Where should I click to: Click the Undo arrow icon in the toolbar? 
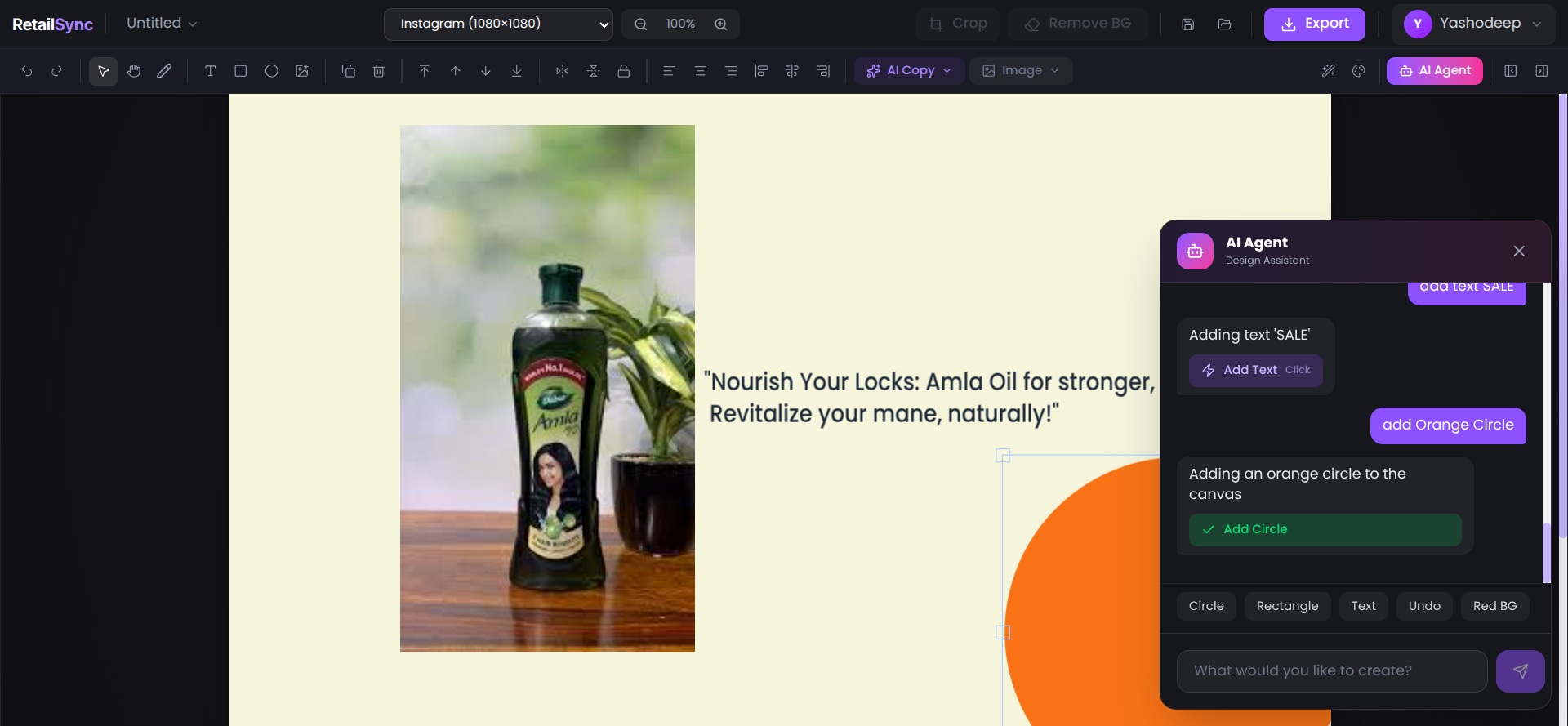point(26,71)
